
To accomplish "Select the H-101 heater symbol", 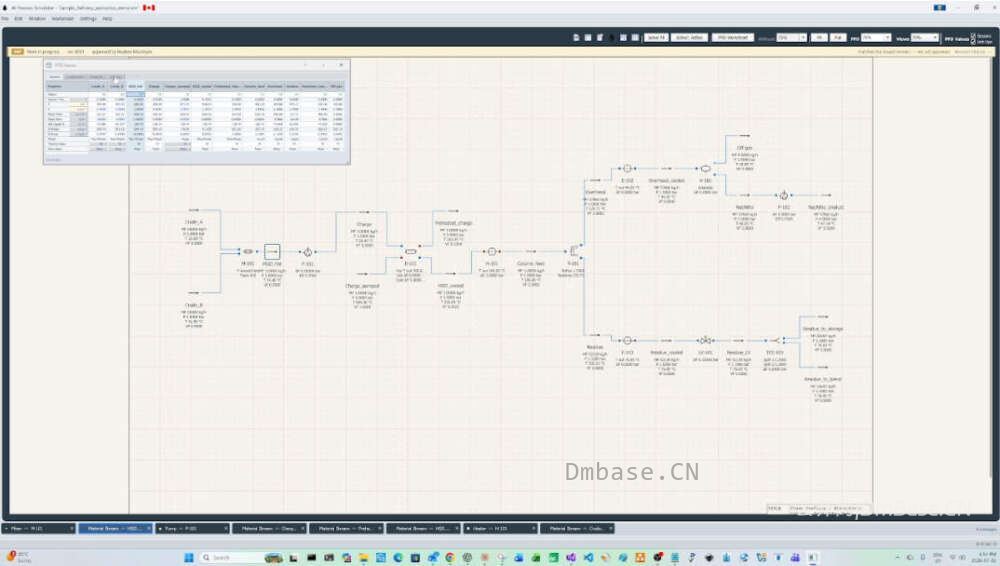I will click(492, 251).
